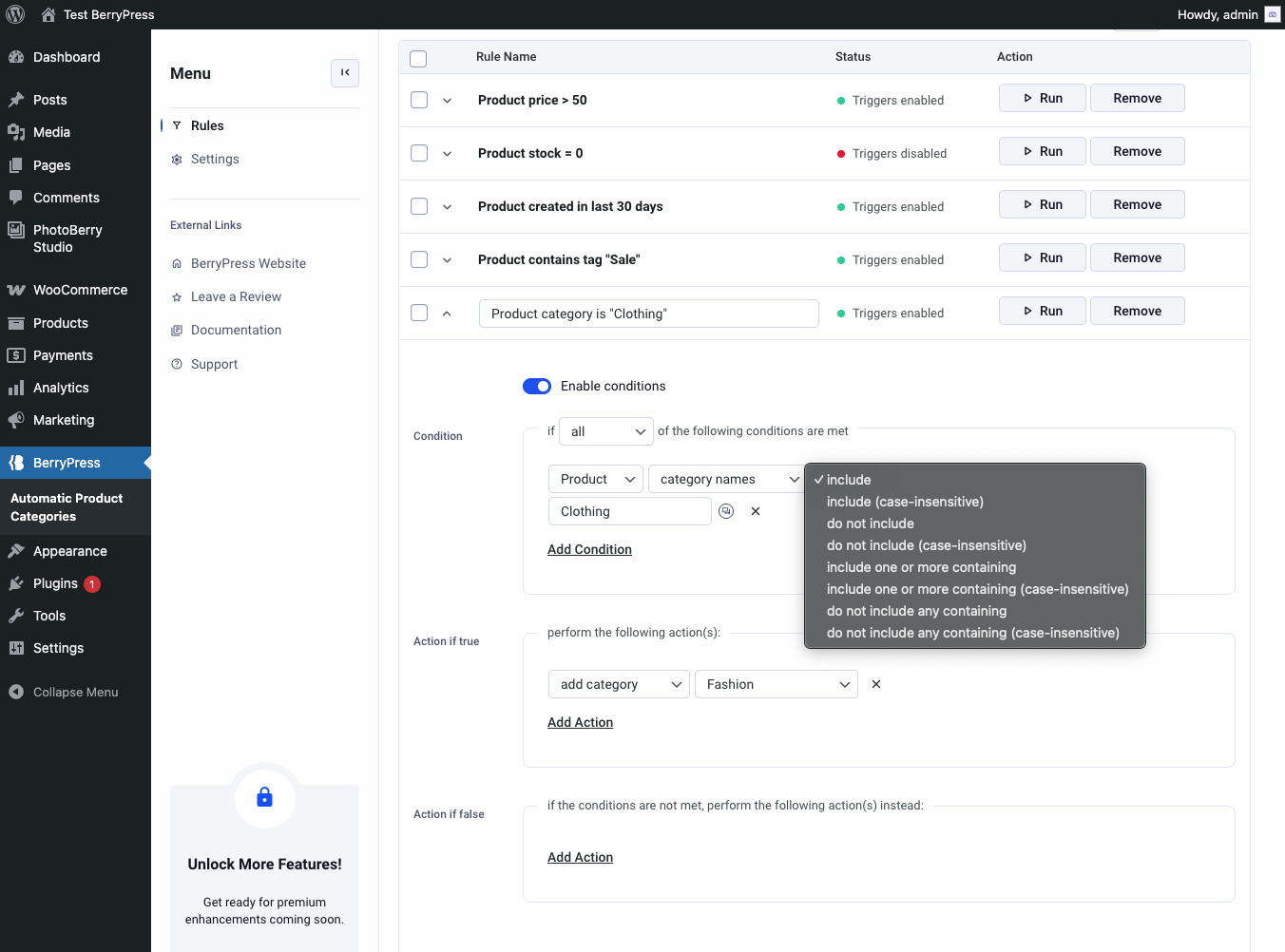The height and width of the screenshot is (952, 1285).
Task: Check the select-all rules checkbox
Action: [x=418, y=58]
